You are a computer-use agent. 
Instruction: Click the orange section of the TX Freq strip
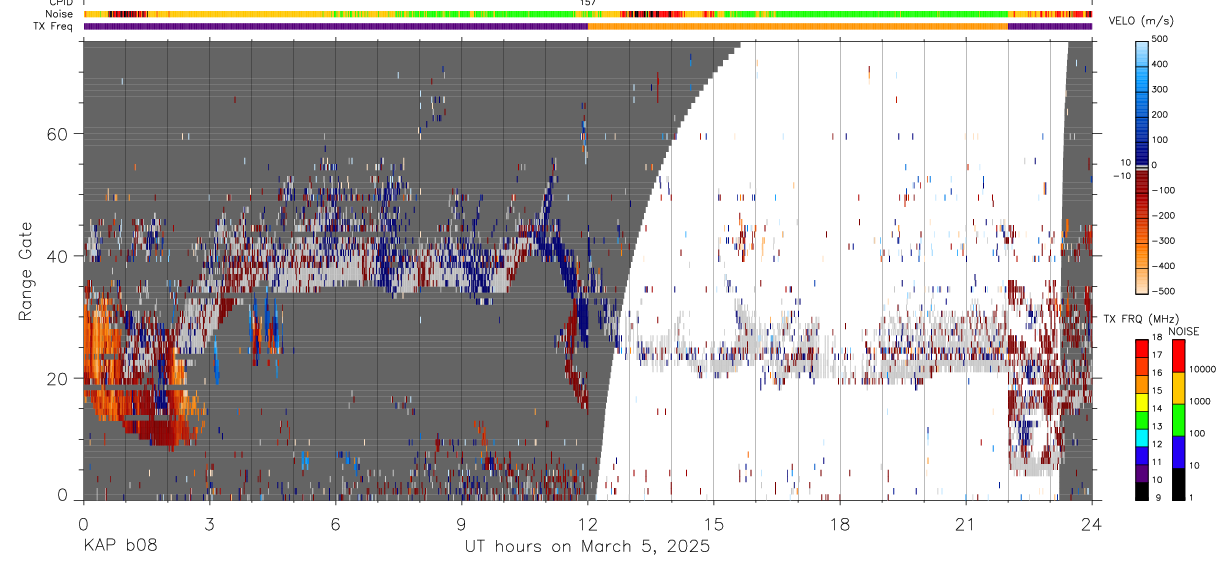[798, 26]
